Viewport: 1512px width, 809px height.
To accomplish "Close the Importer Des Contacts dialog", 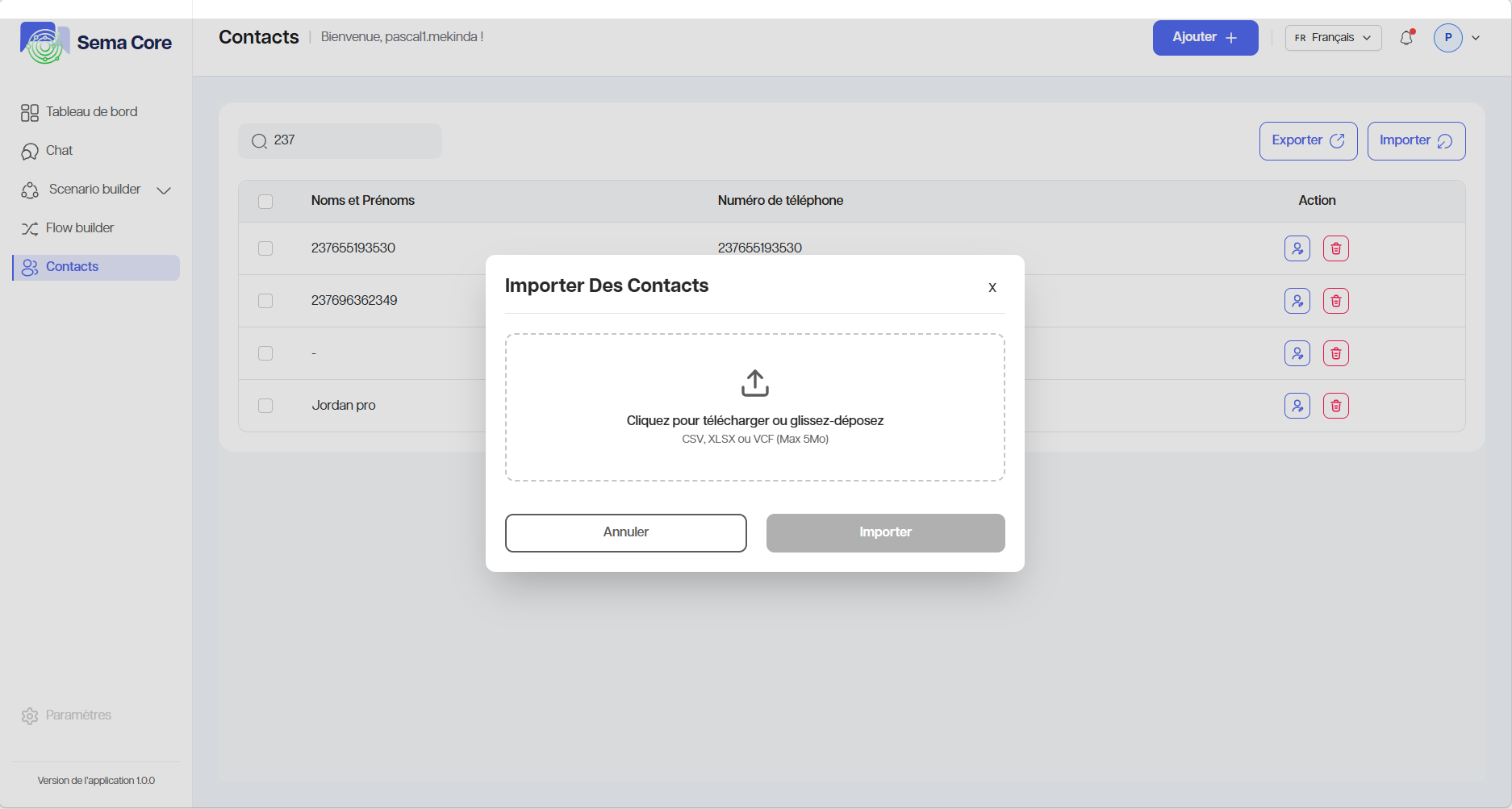I will click(x=992, y=288).
